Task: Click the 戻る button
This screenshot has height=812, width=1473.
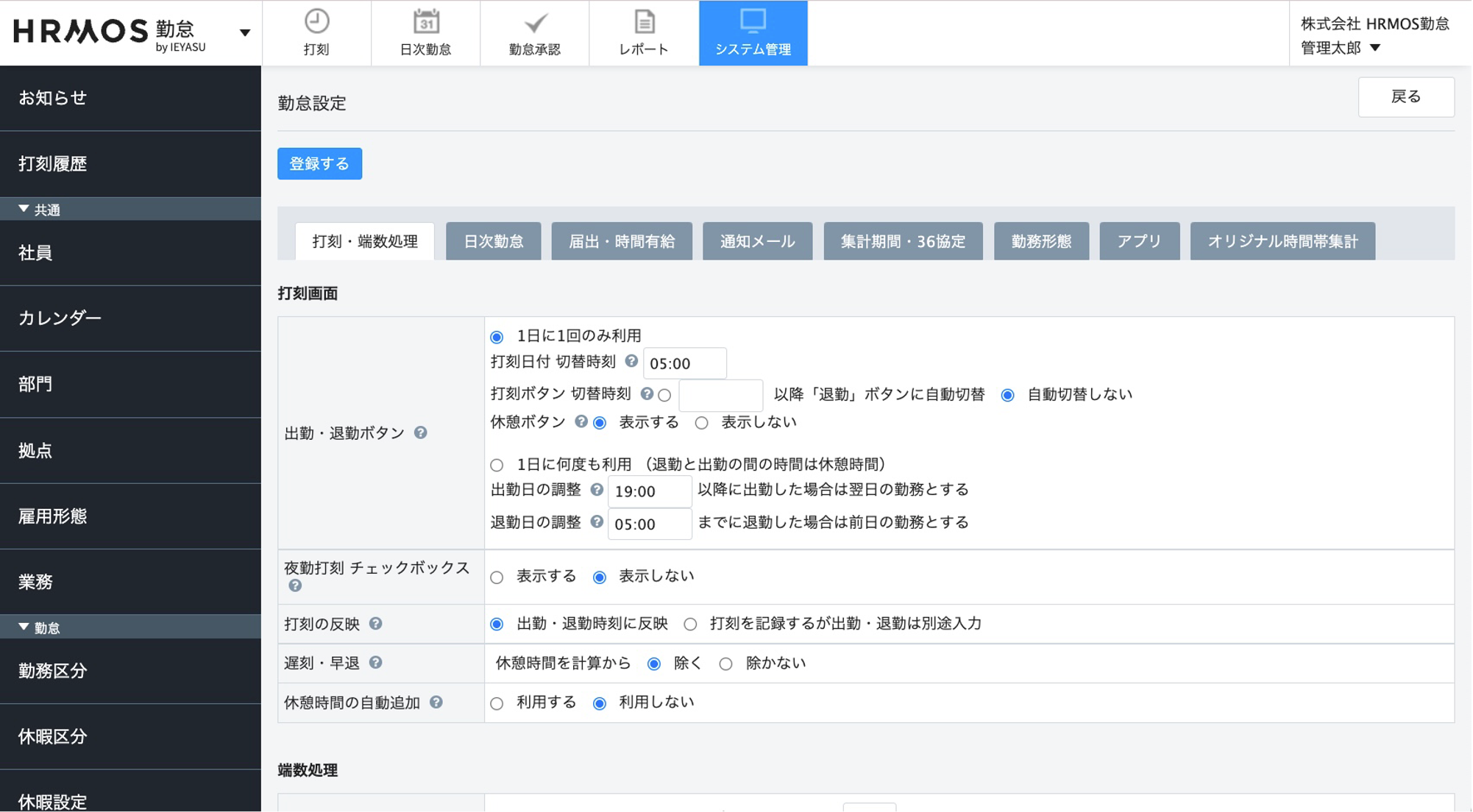Action: 1405,97
